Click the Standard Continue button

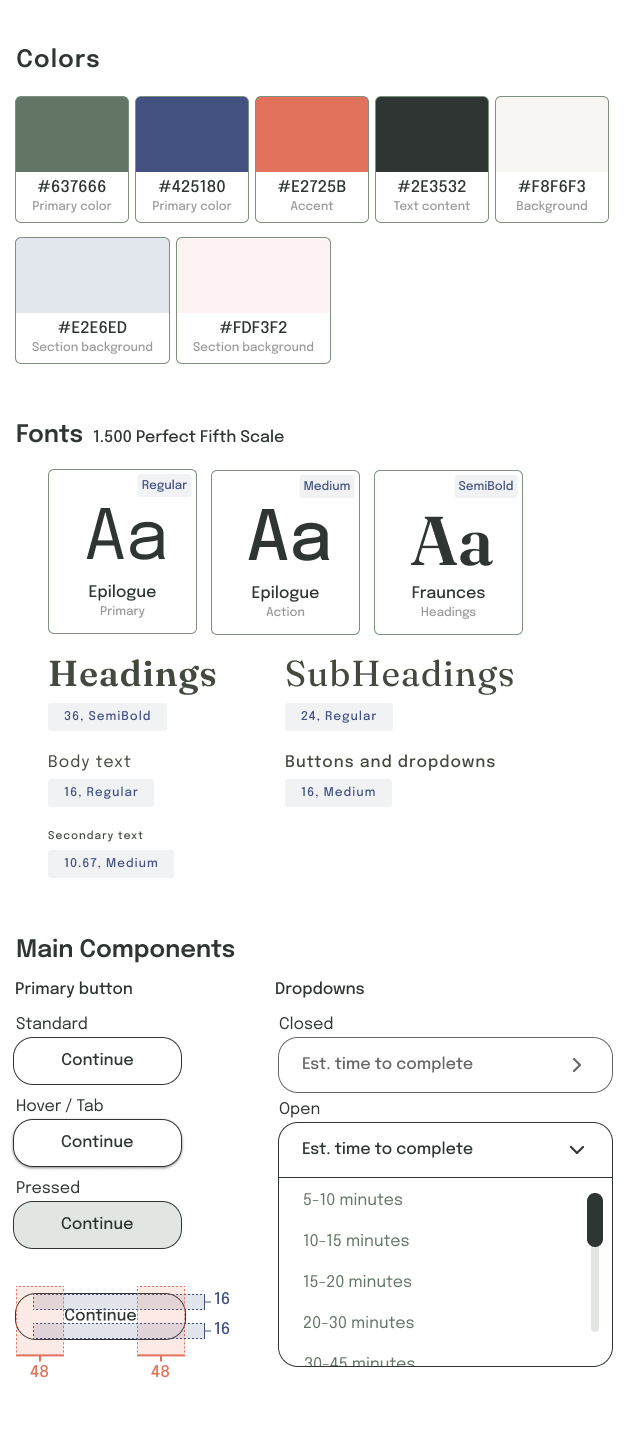[x=97, y=1060]
